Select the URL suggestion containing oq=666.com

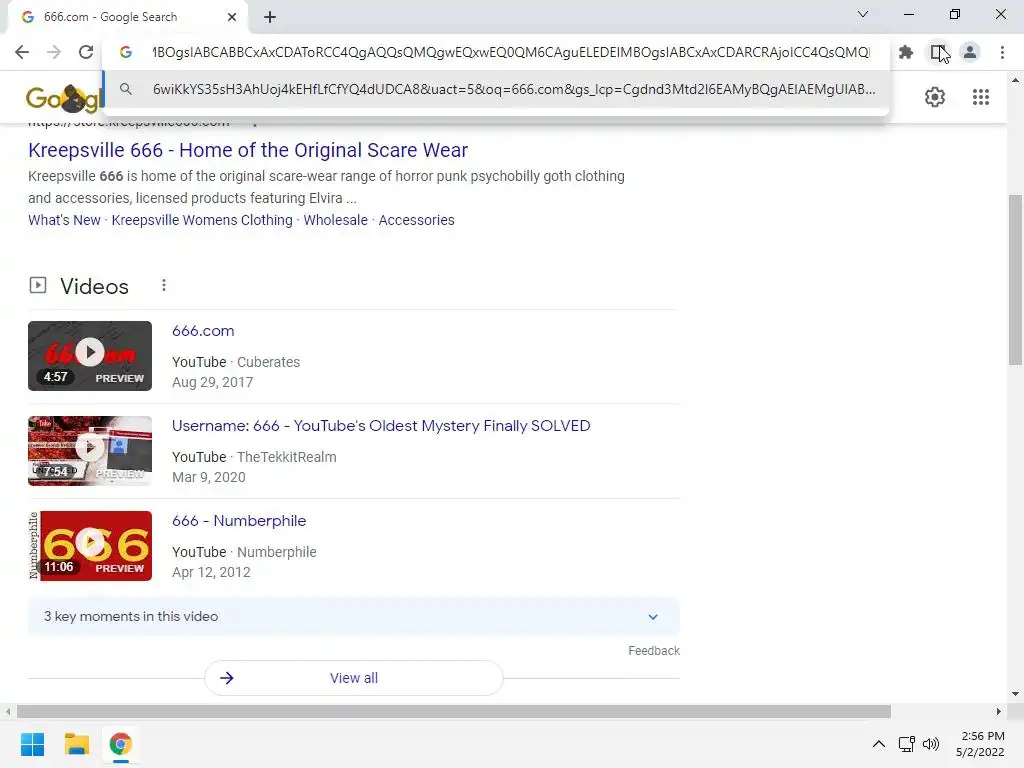tap(496, 89)
